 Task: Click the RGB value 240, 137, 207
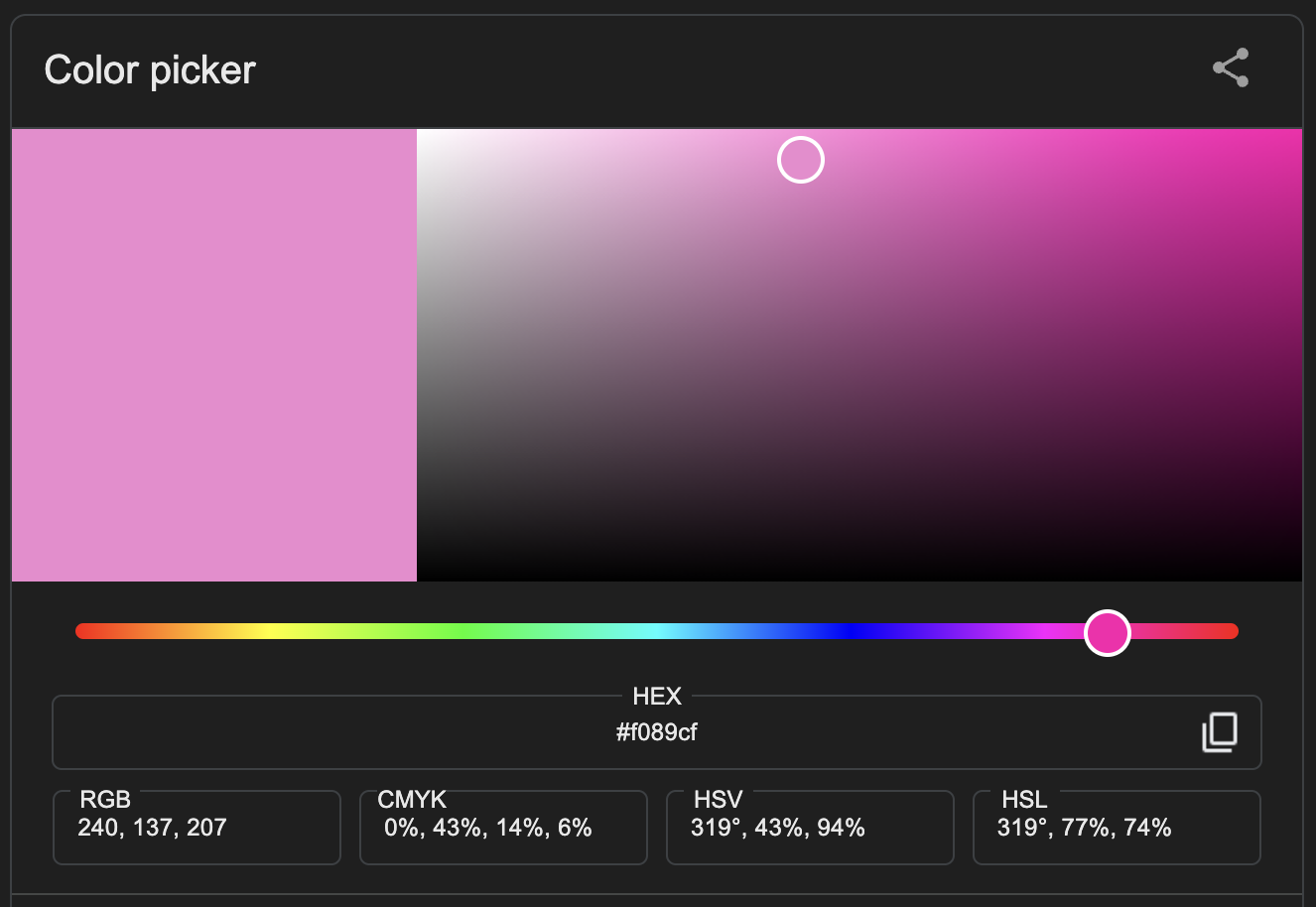(153, 828)
